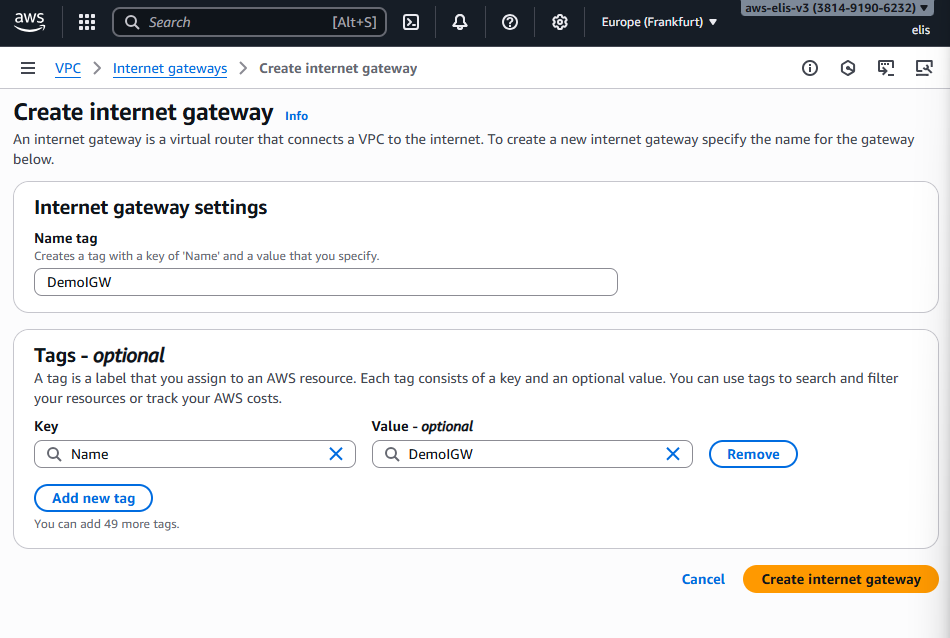Image resolution: width=950 pixels, height=638 pixels.
Task: Clear the DemoIGW tag value with X
Action: 673,454
